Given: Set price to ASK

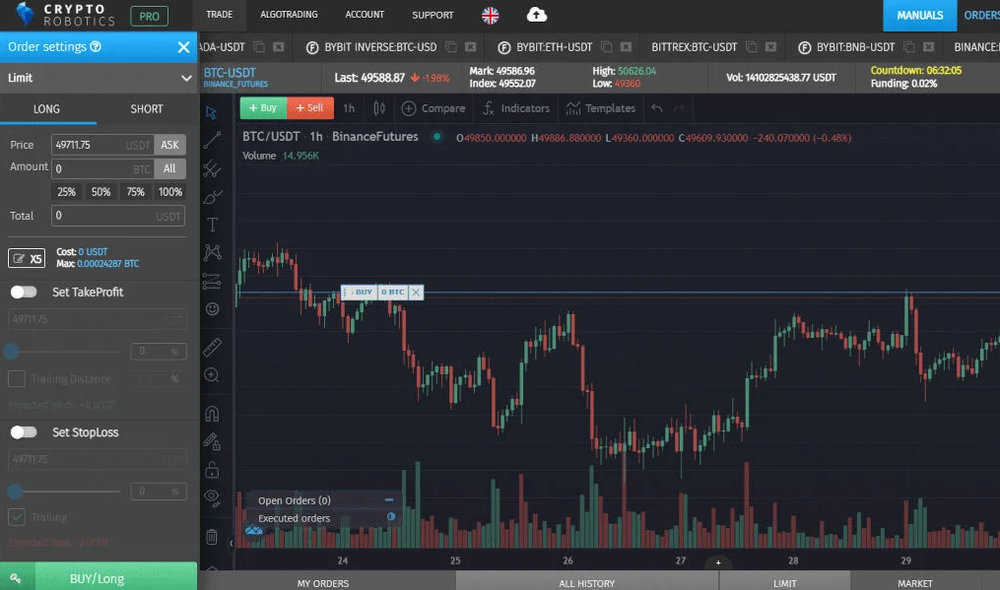Looking at the screenshot, I should [x=170, y=145].
